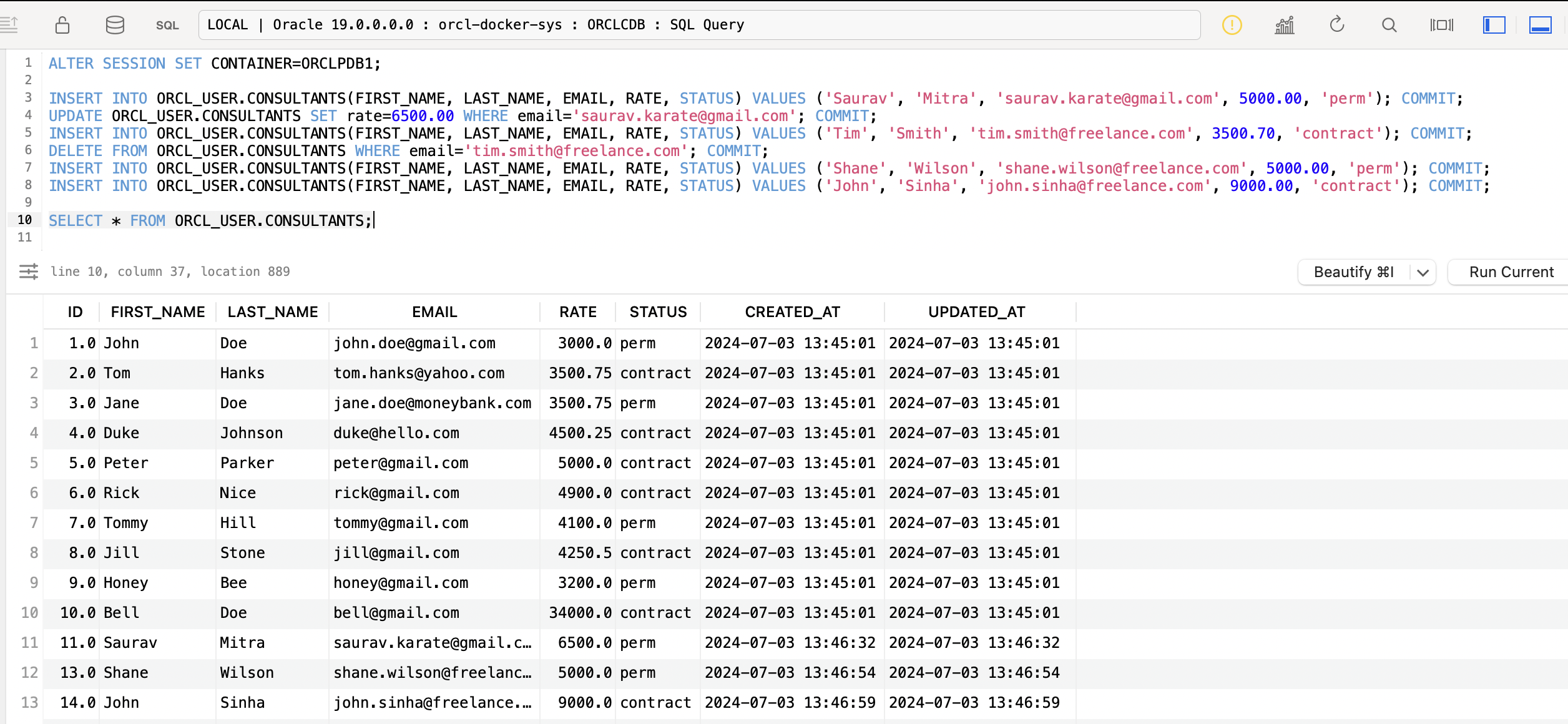Toggle the left sidebar panel
1568x724 pixels.
point(1494,25)
